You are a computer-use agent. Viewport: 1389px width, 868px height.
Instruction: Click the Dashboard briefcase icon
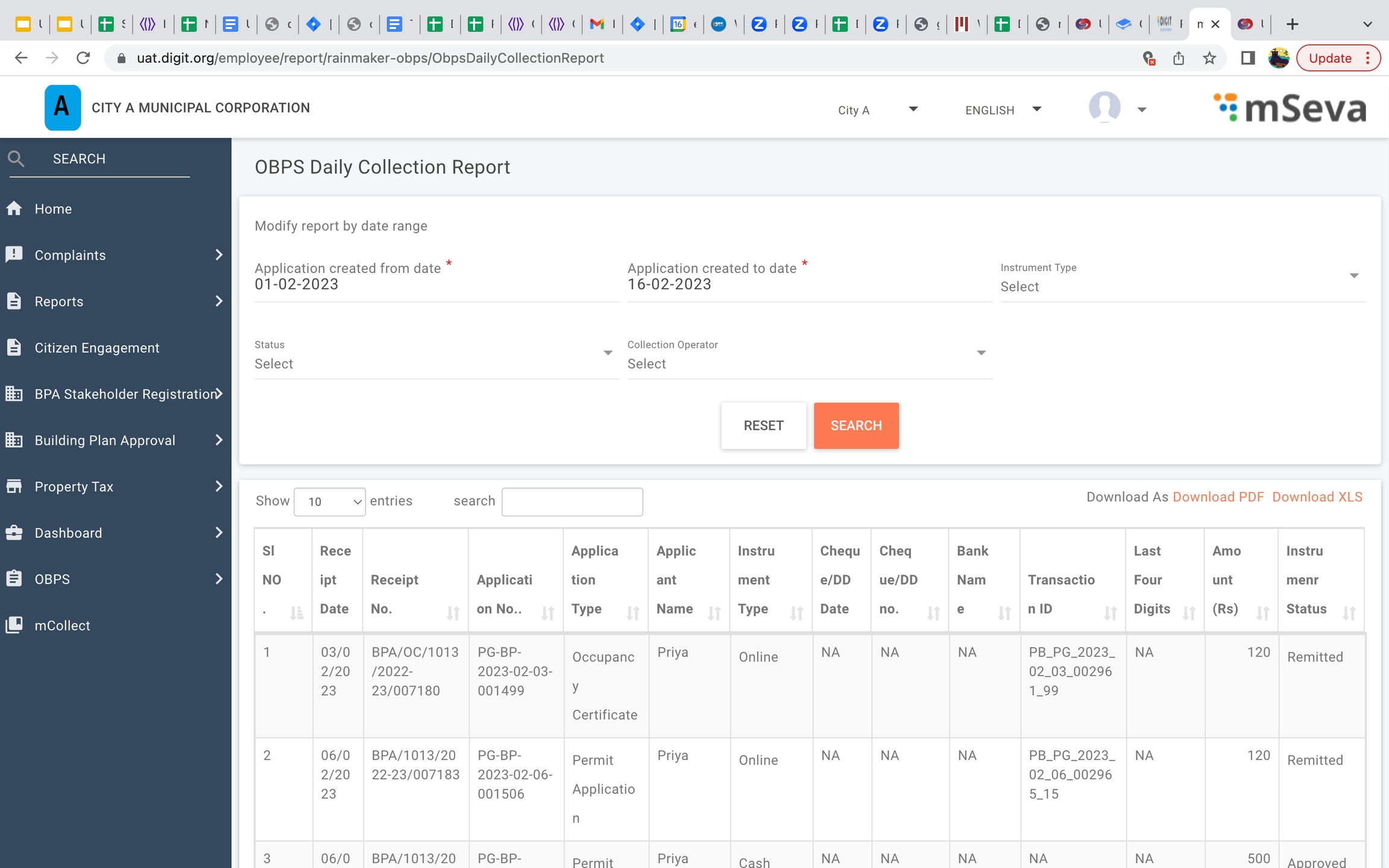pos(14,533)
